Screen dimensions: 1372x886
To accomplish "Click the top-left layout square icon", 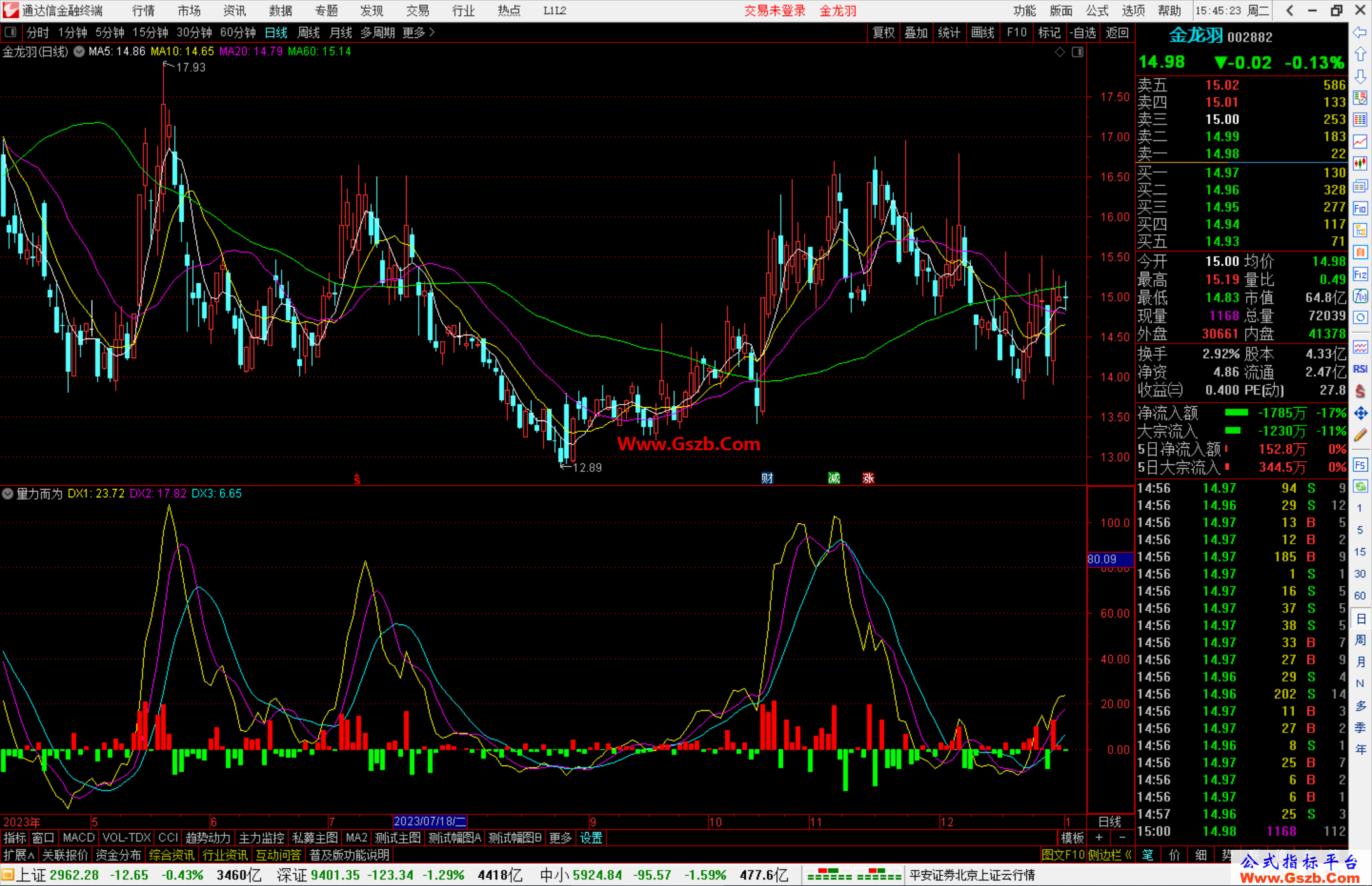I will point(10,32).
